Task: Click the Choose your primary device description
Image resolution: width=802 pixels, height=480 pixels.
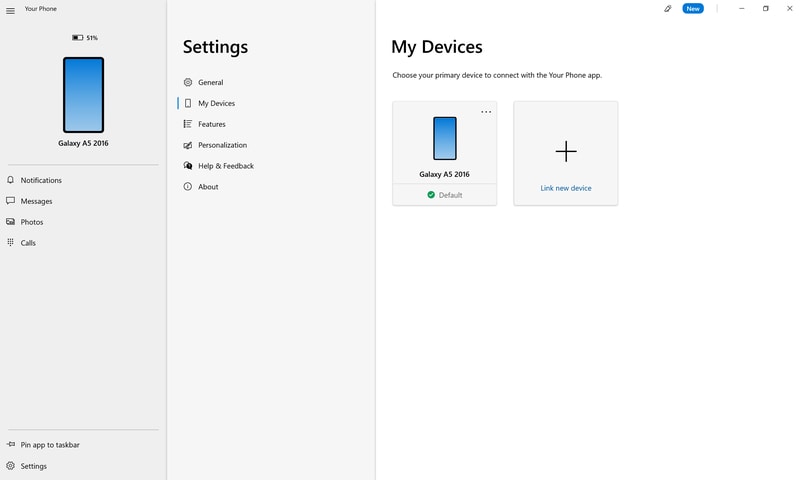Action: pos(497,75)
